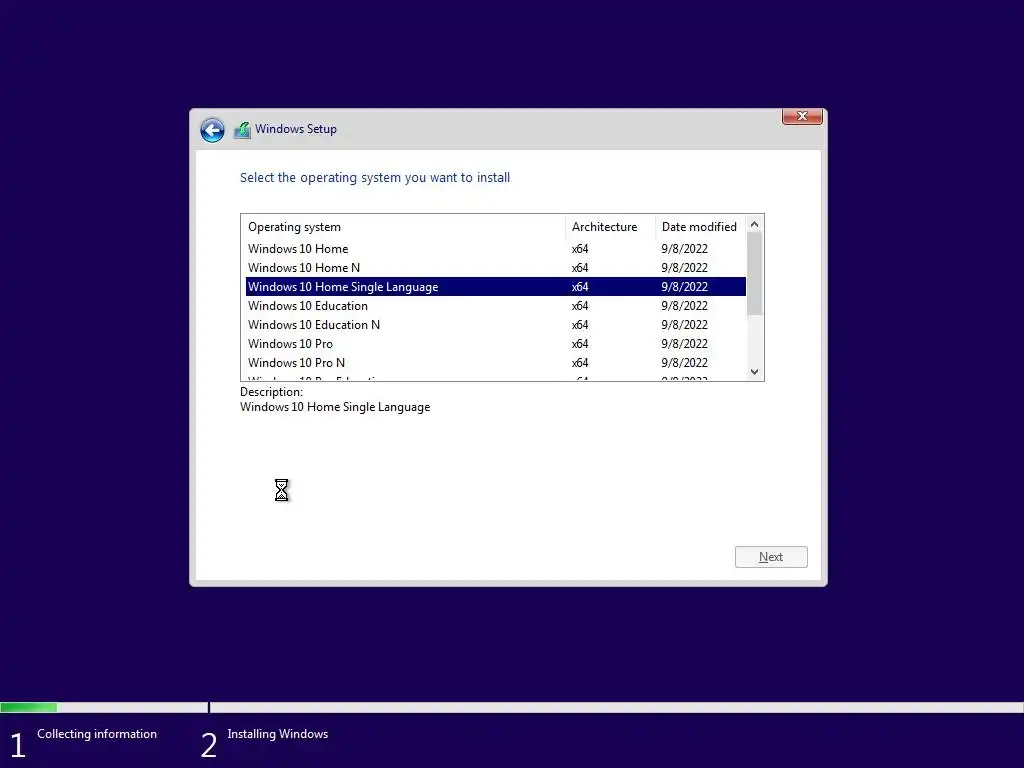The height and width of the screenshot is (768, 1024).
Task: Select Windows 10 Home Single Language row
Action: (x=496, y=287)
